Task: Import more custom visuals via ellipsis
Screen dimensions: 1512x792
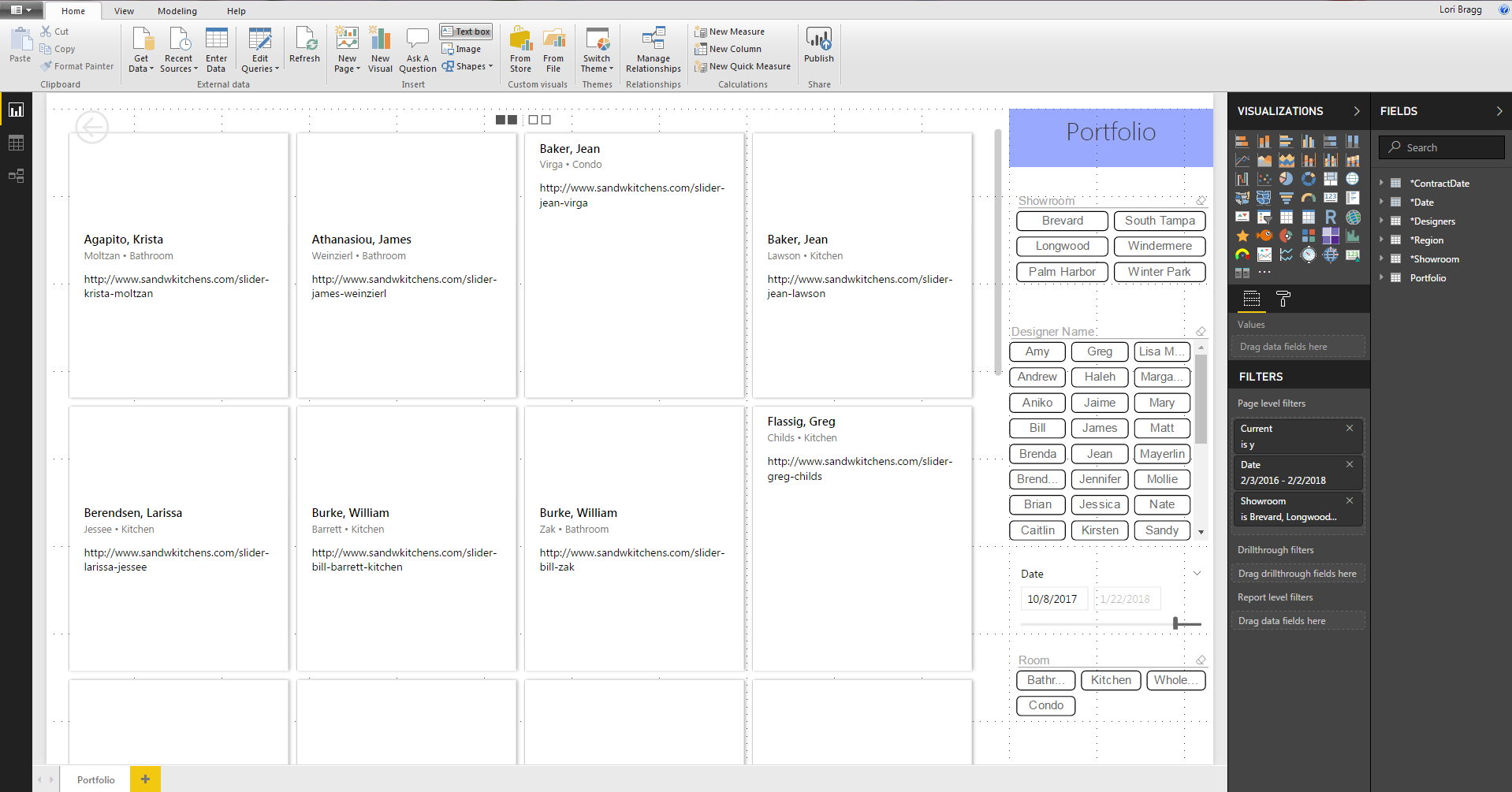Action: pos(1264,273)
